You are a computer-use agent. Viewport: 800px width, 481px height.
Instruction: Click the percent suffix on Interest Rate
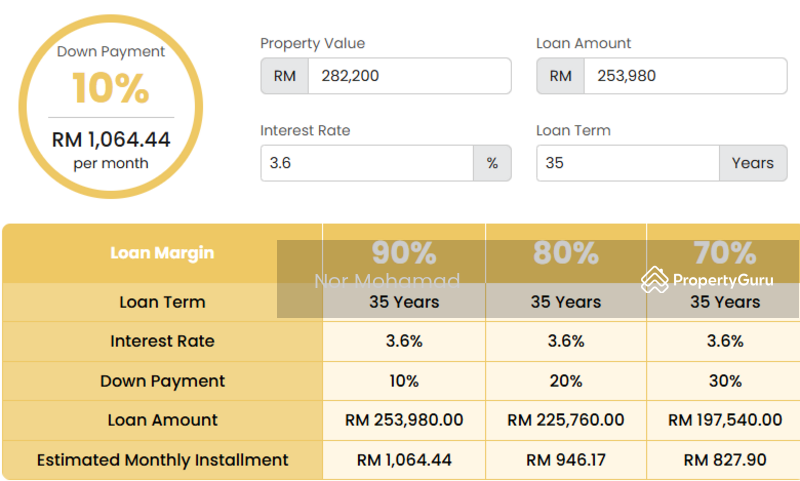[x=492, y=163]
